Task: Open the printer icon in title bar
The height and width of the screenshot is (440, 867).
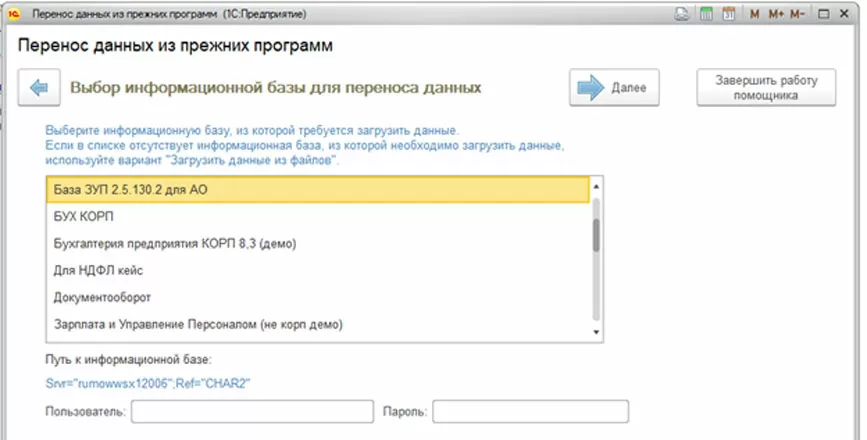Action: (x=682, y=14)
